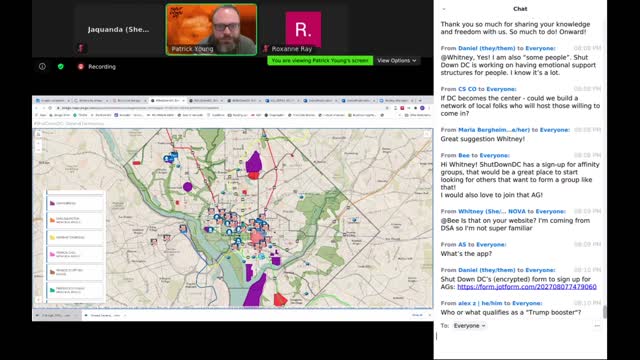
Task: Click the message 'Great suggestion Whitney!'
Action: coord(482,139)
